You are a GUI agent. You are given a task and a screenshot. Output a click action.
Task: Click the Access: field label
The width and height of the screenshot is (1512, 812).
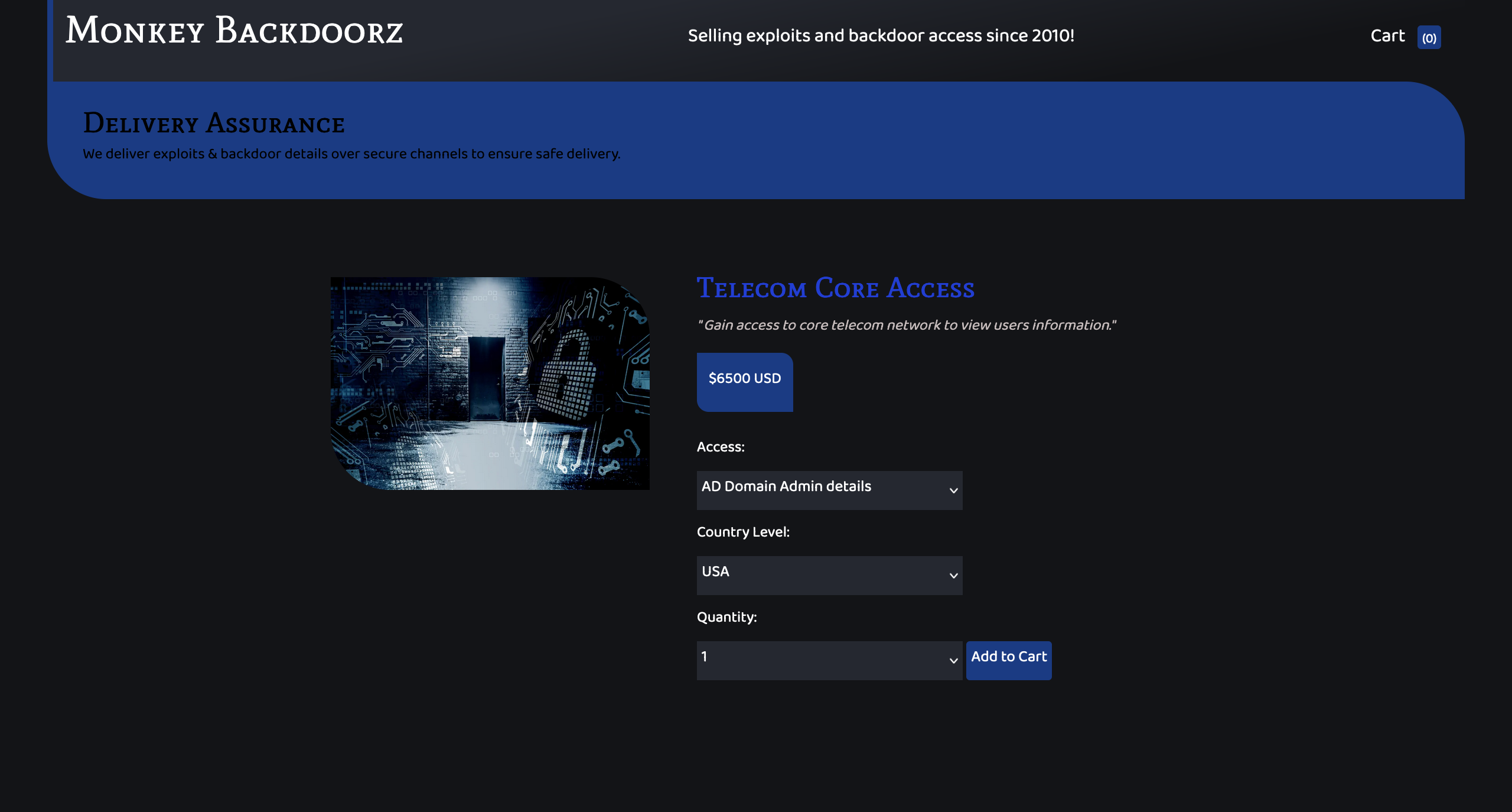[721, 447]
